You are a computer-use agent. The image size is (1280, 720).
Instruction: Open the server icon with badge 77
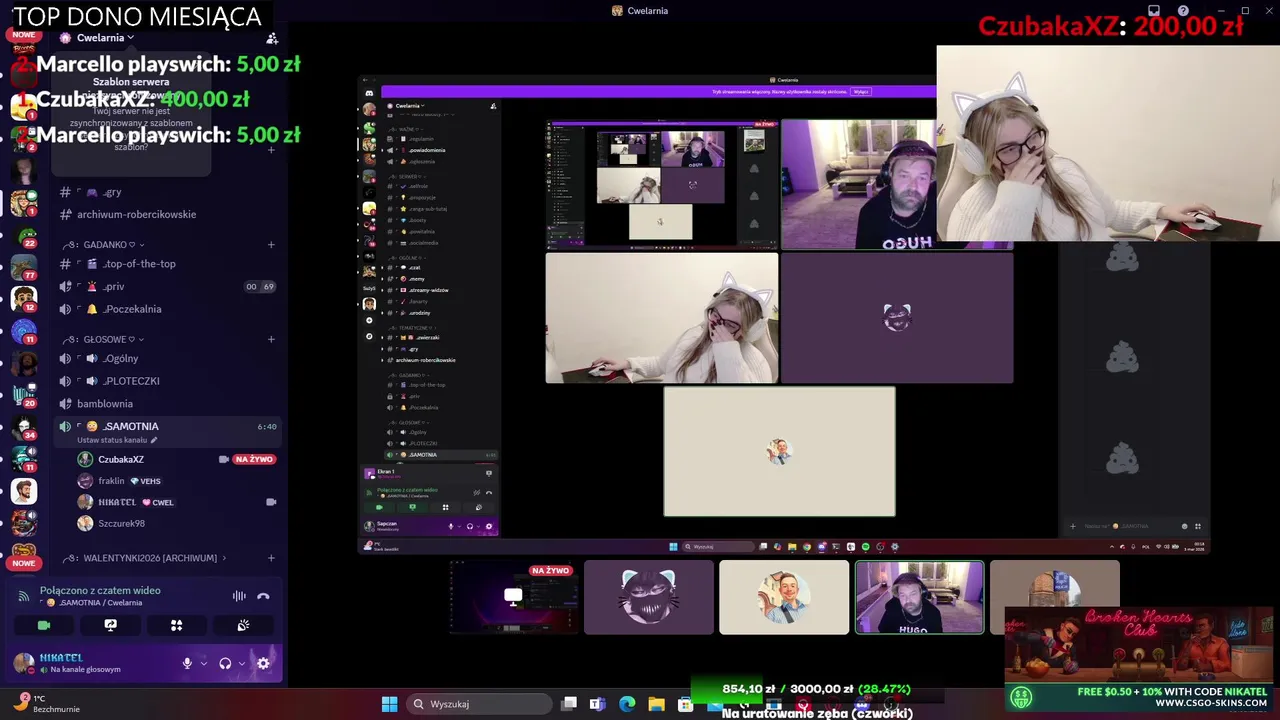point(24,268)
